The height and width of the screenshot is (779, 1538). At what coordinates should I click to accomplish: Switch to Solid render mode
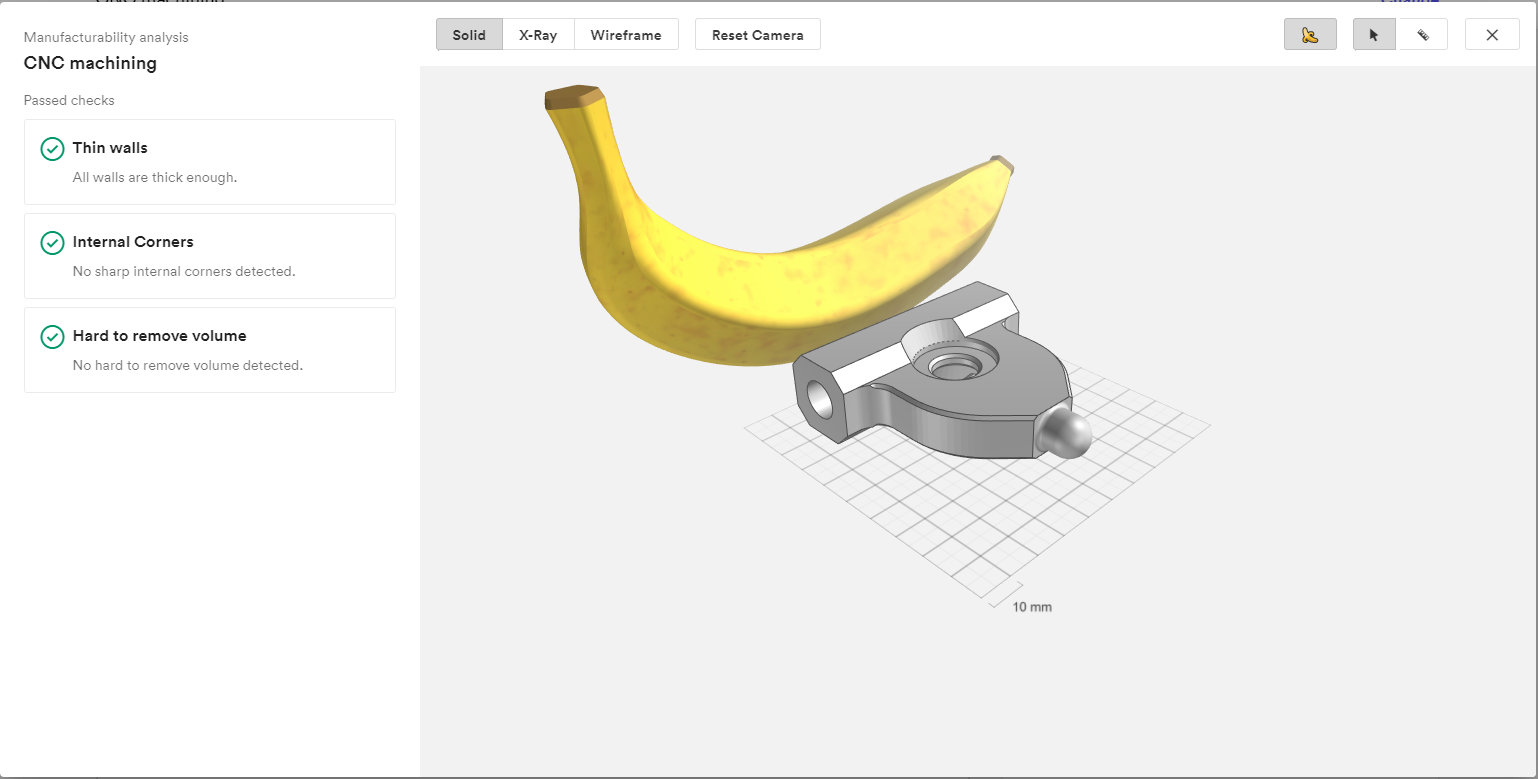click(x=469, y=35)
